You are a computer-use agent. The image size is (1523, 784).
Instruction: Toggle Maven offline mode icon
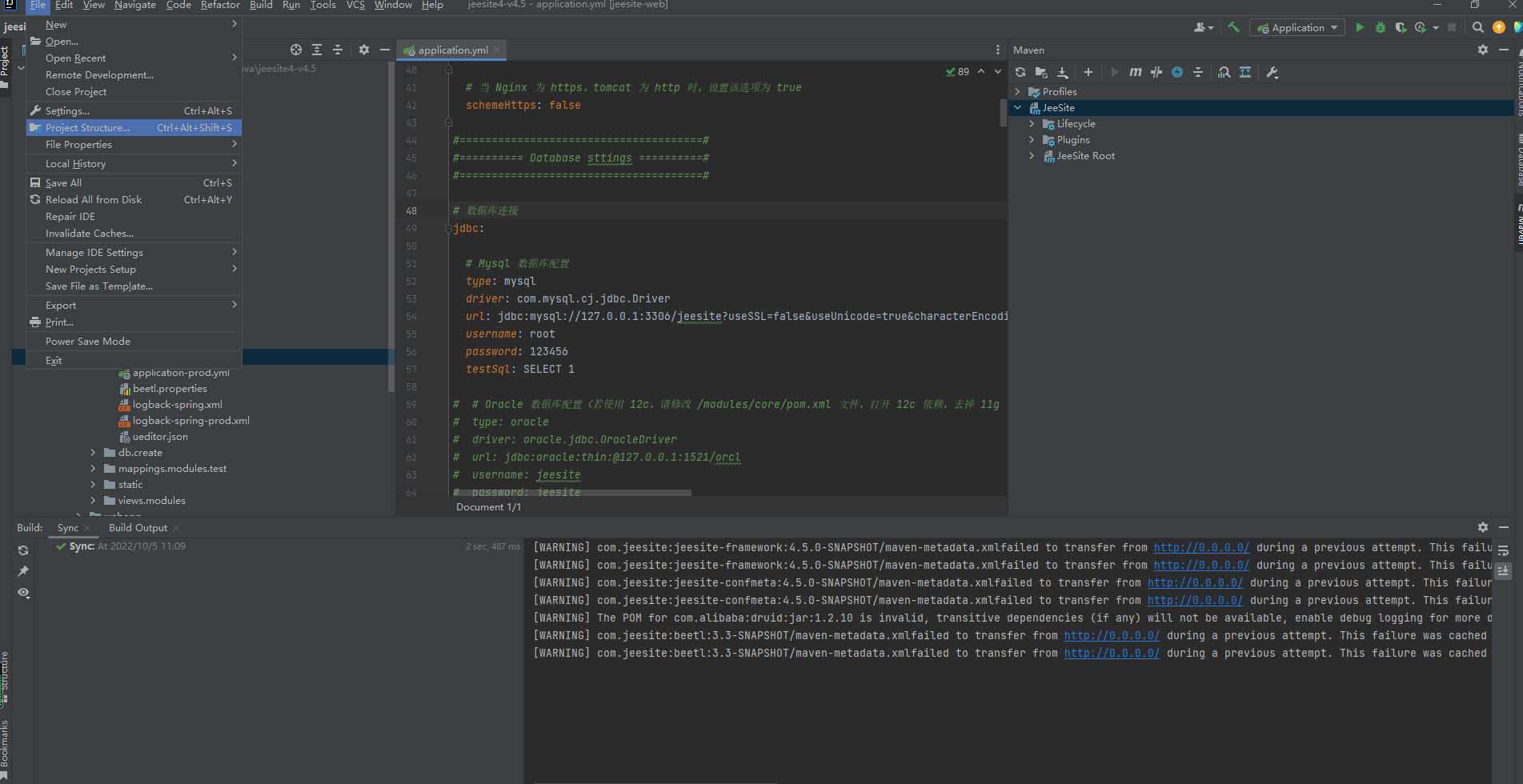pyautogui.click(x=1156, y=72)
